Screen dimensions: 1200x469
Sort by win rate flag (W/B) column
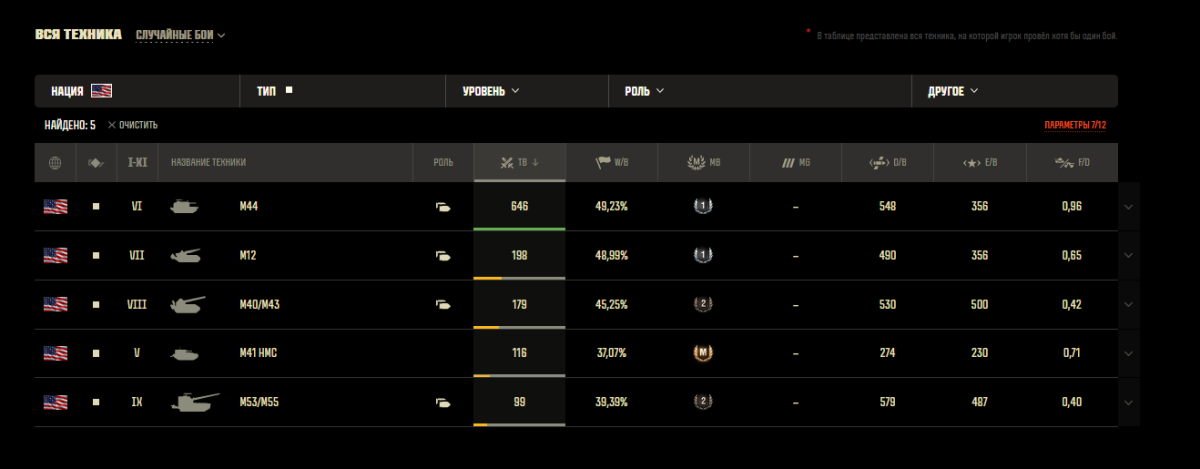612,162
